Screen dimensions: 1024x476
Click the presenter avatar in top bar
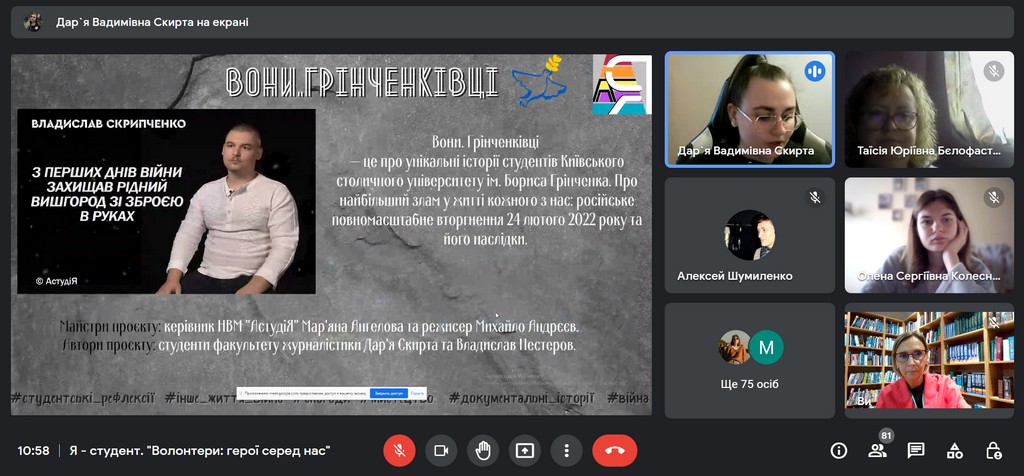click(34, 22)
